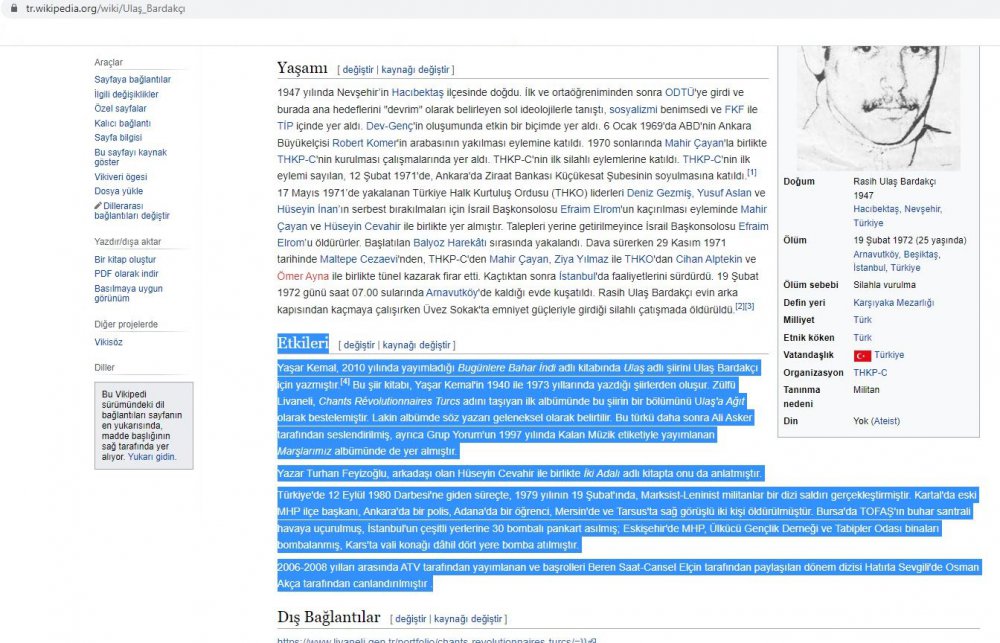Click değiştir beside the Yaşamı heading

coord(358,70)
